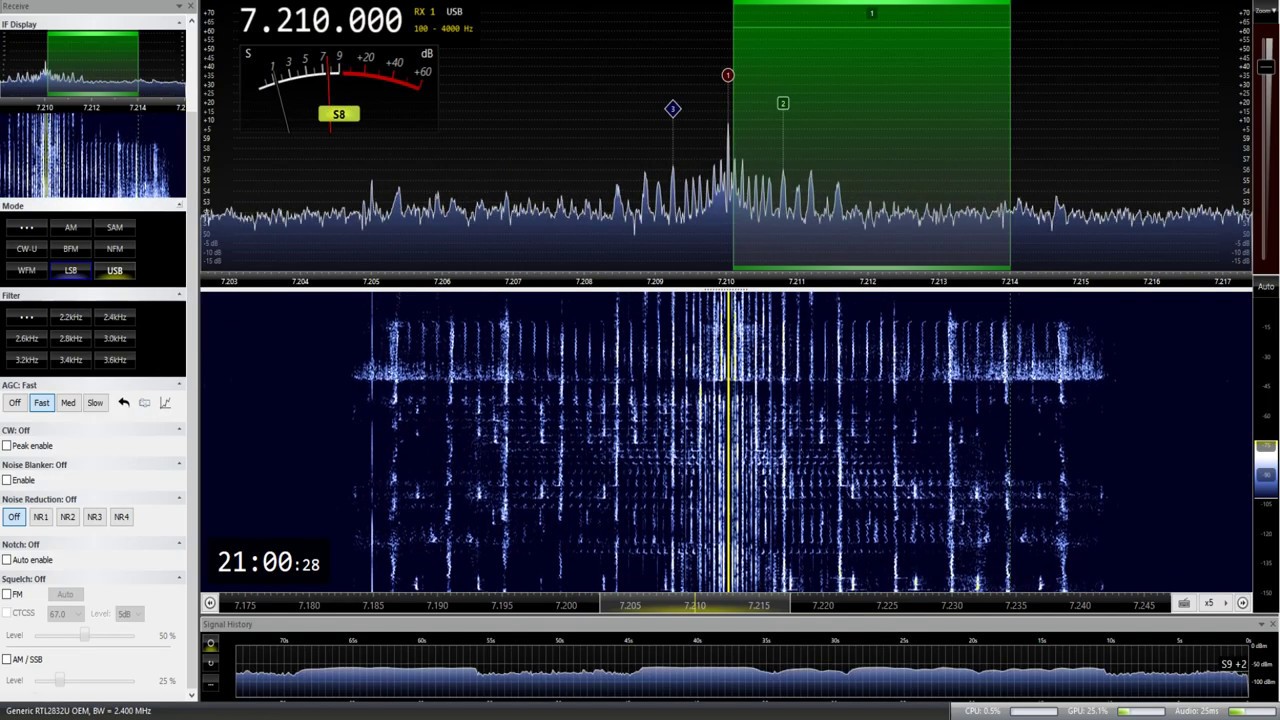Open Signal History panel dropdown arrow
1280x720 pixels.
coord(1262,624)
